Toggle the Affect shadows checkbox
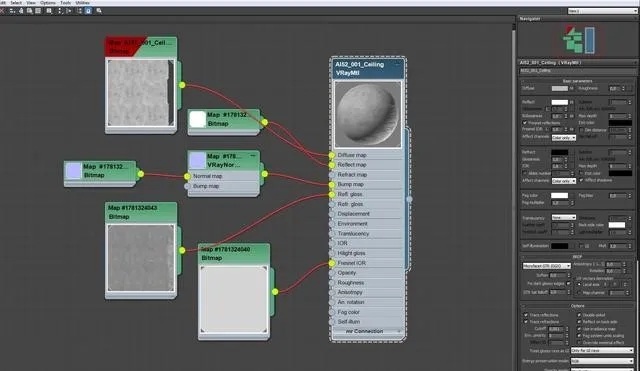 click(x=581, y=180)
